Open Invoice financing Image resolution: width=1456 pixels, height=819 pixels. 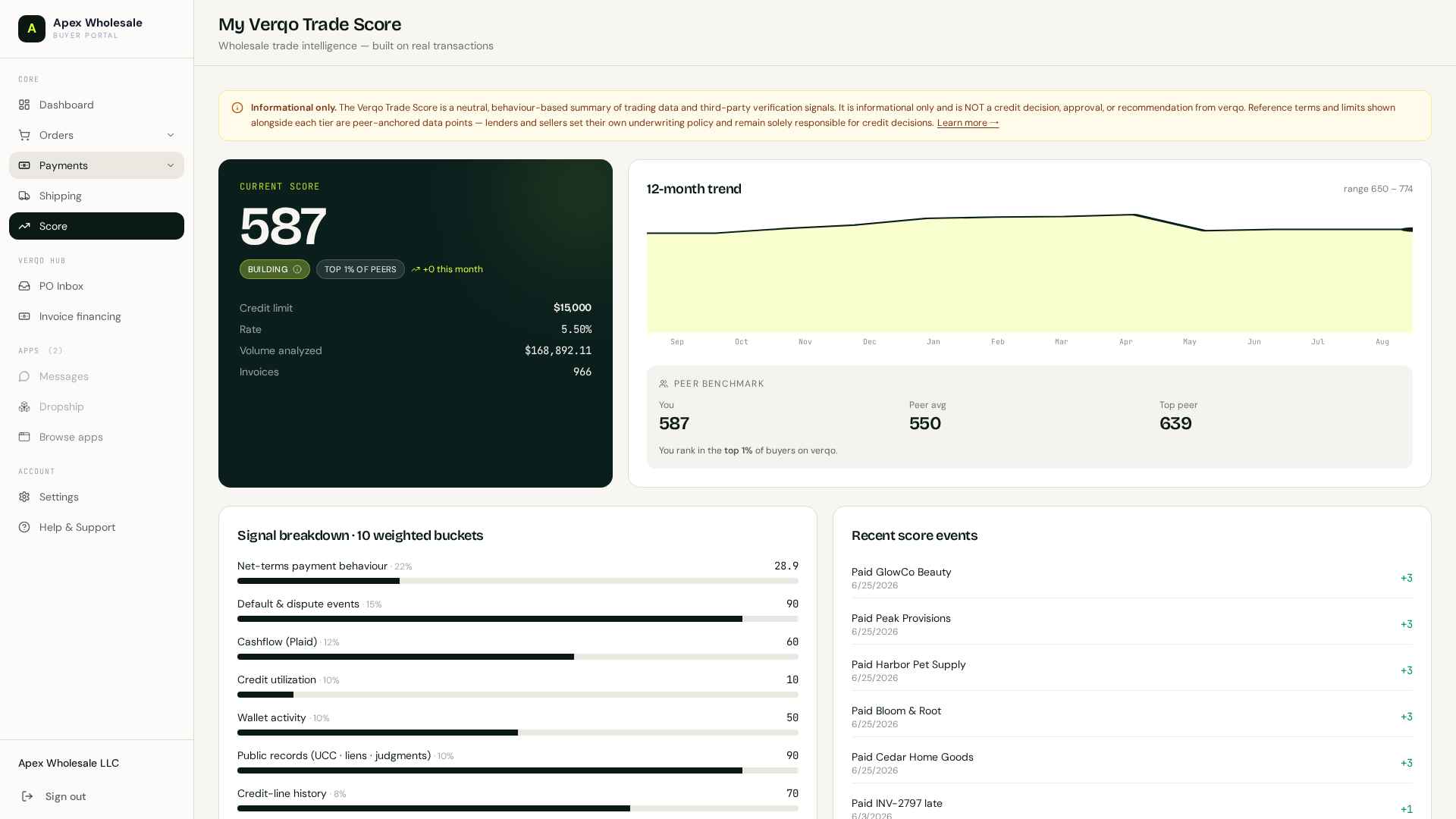(x=96, y=316)
